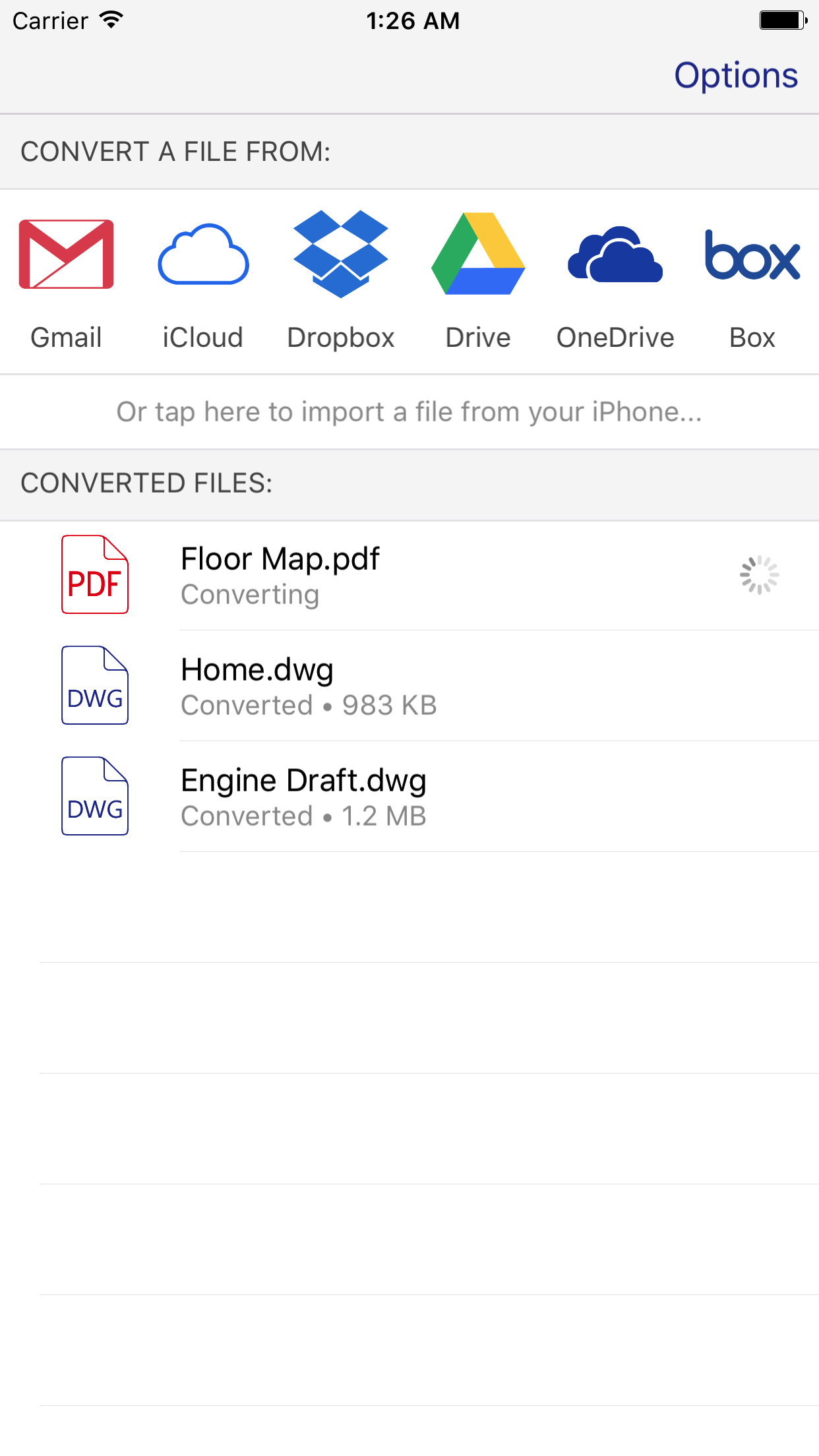
Task: Pick the OneDrive cloud icon
Action: coord(615,255)
